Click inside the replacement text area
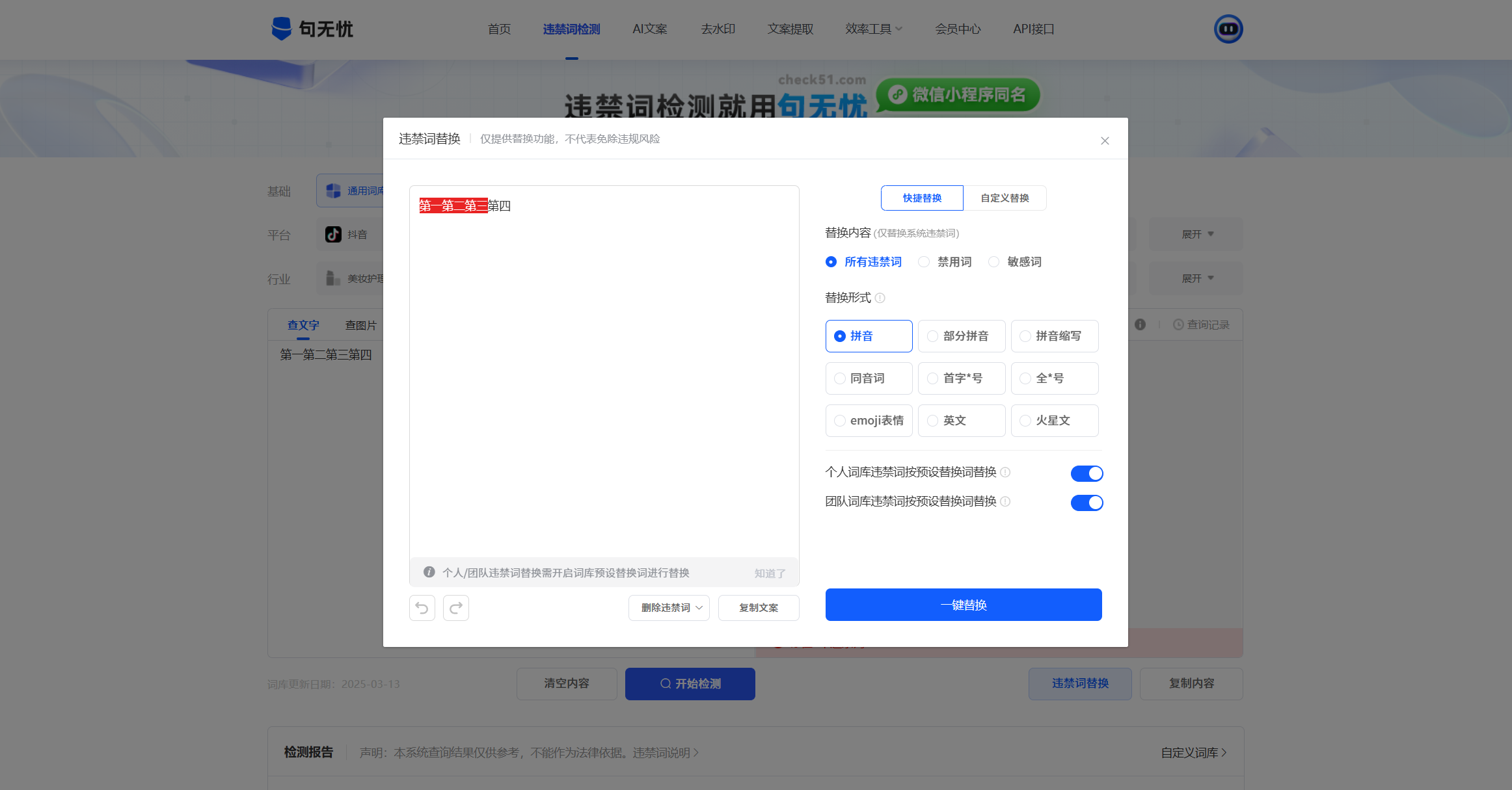Screen dimensions: 1512x790 [603, 377]
